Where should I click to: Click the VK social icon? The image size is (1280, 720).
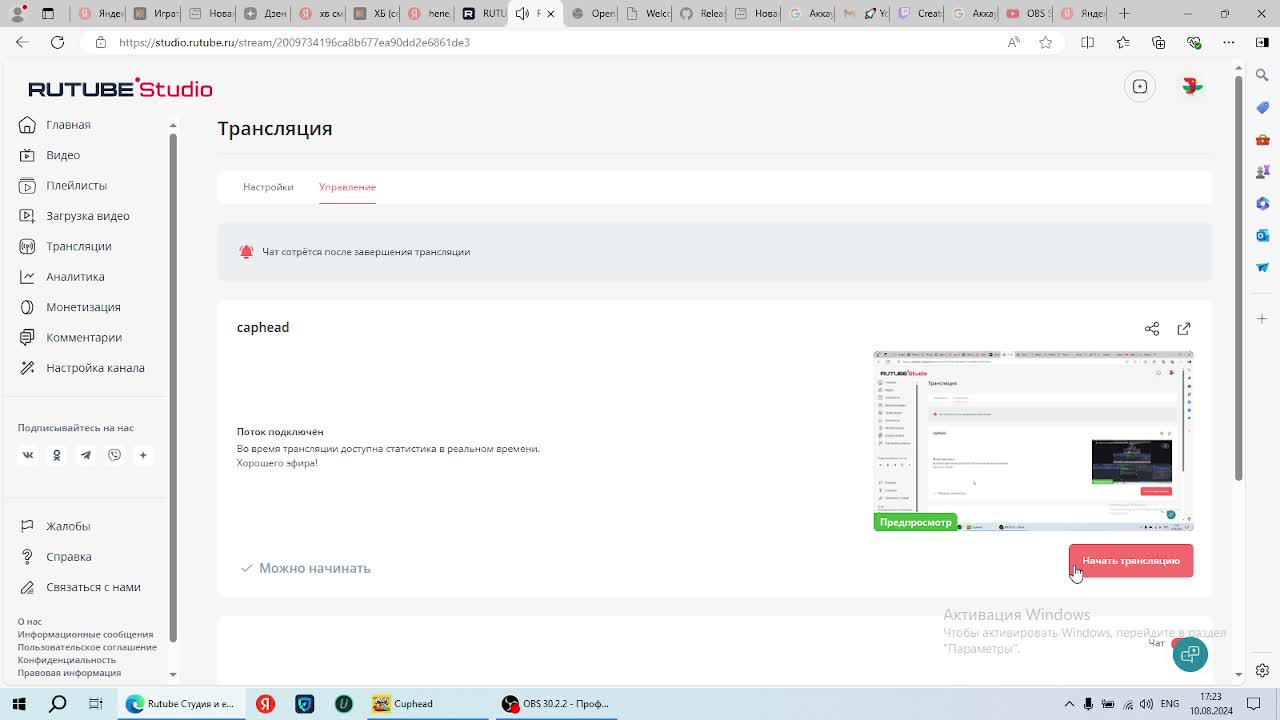pyautogui.click(x=28, y=455)
